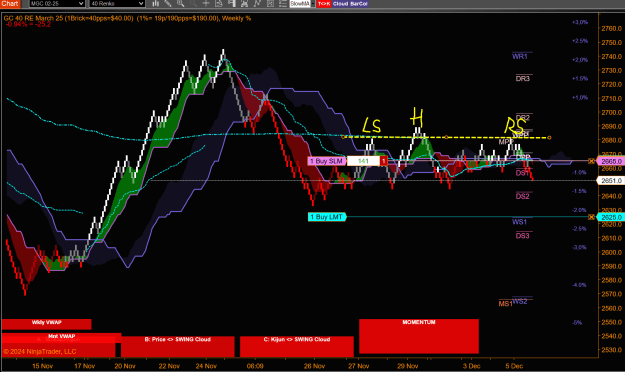Click the +3.0% weekly percent label

coord(580,22)
